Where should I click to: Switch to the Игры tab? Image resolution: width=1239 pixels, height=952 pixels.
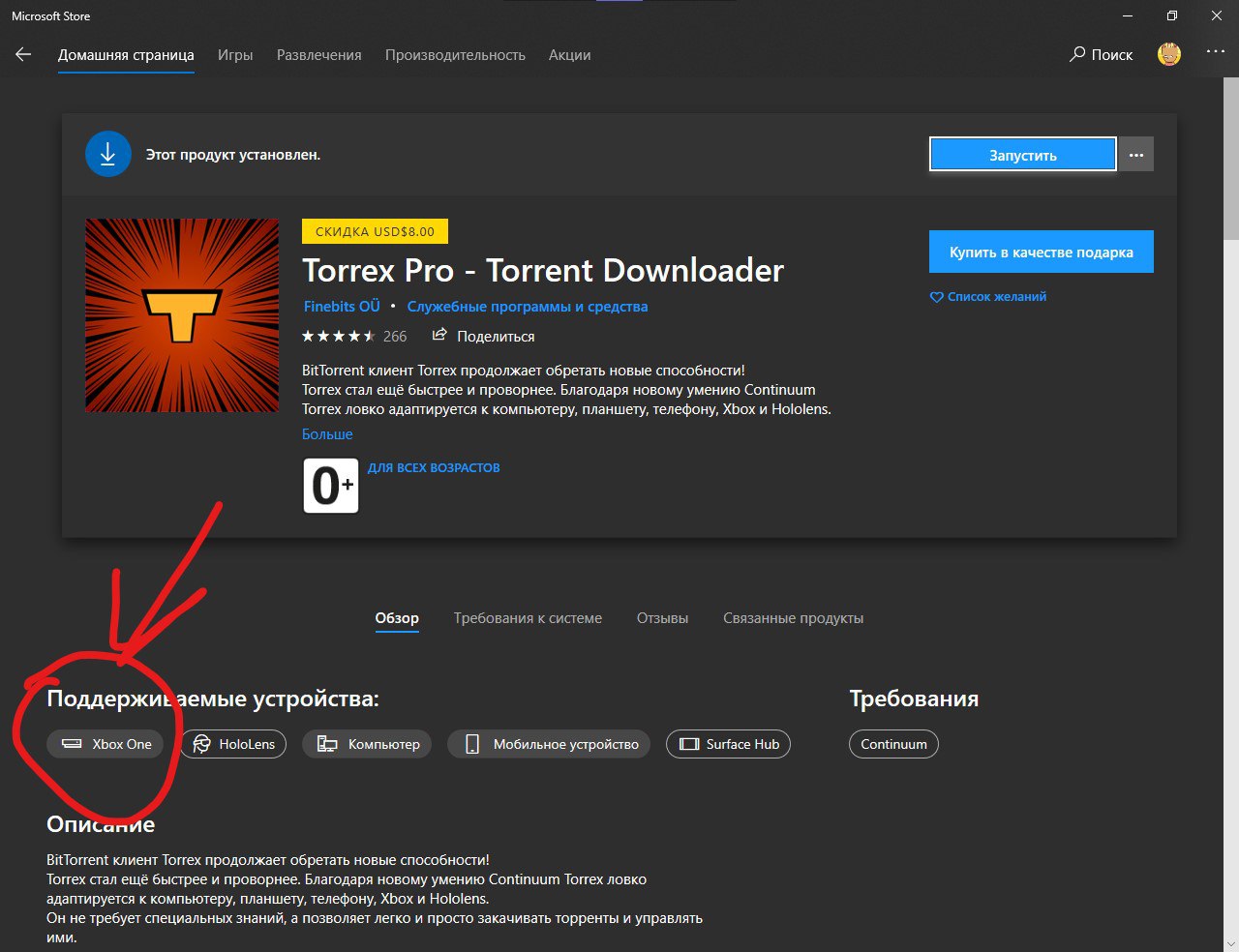click(235, 55)
